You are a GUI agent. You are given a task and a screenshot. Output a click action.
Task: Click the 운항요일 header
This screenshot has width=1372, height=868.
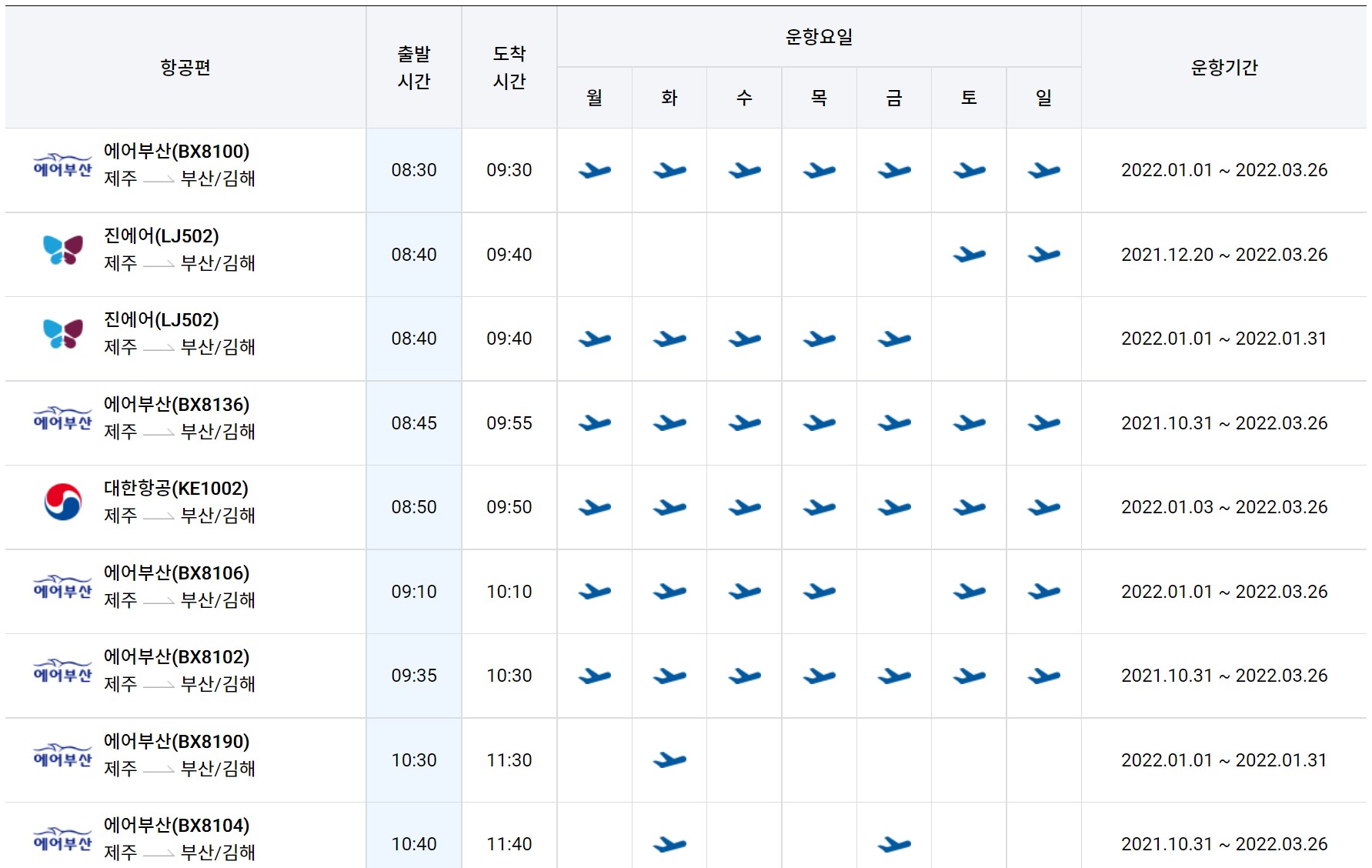(819, 36)
